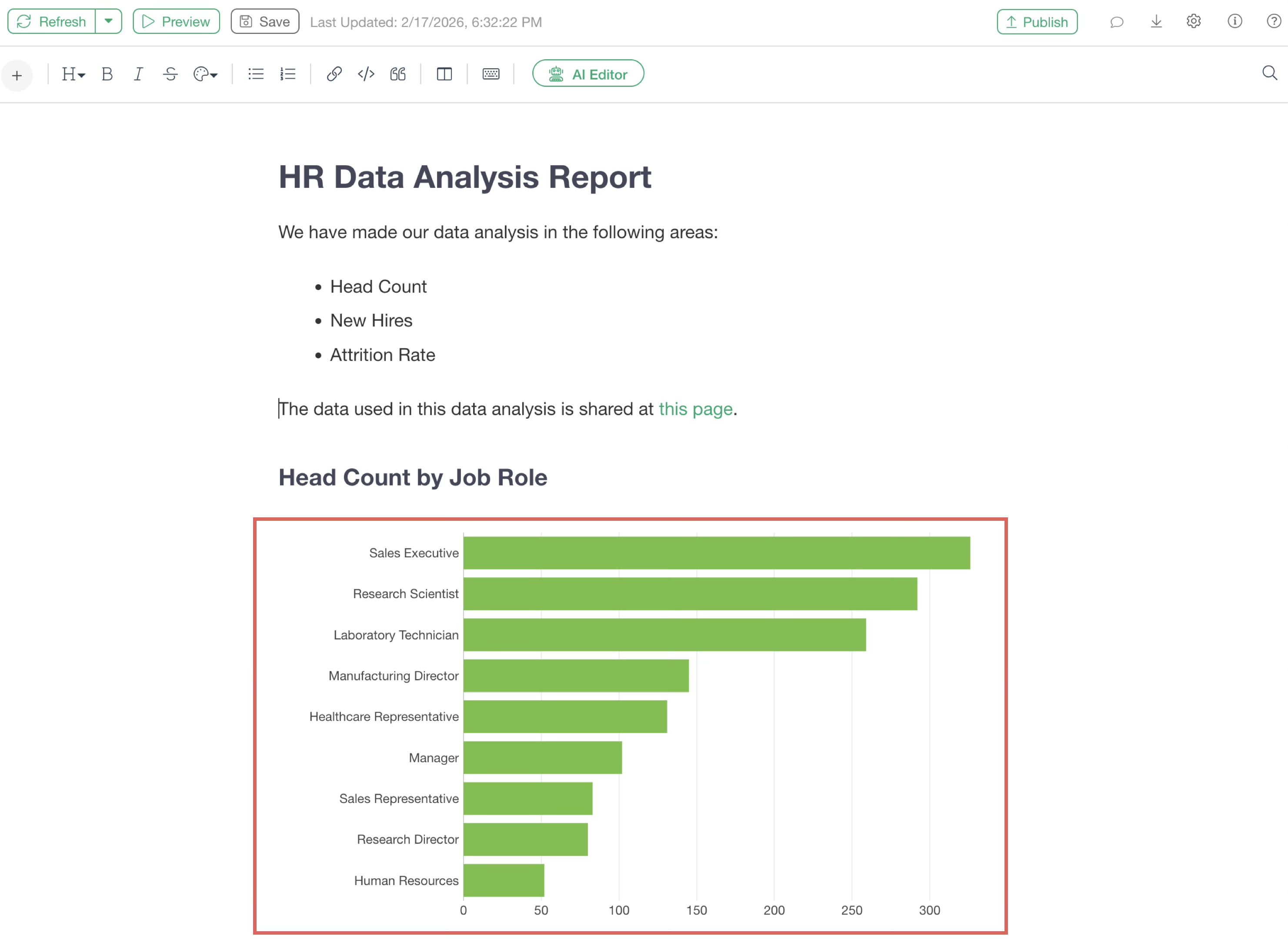1288x939 pixels.
Task: Toggle italic text formatting
Action: click(x=138, y=74)
